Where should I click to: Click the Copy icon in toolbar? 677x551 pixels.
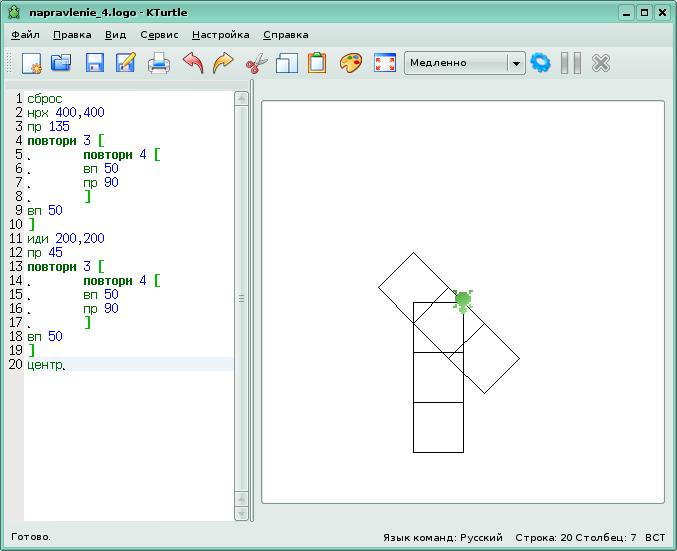pos(287,63)
